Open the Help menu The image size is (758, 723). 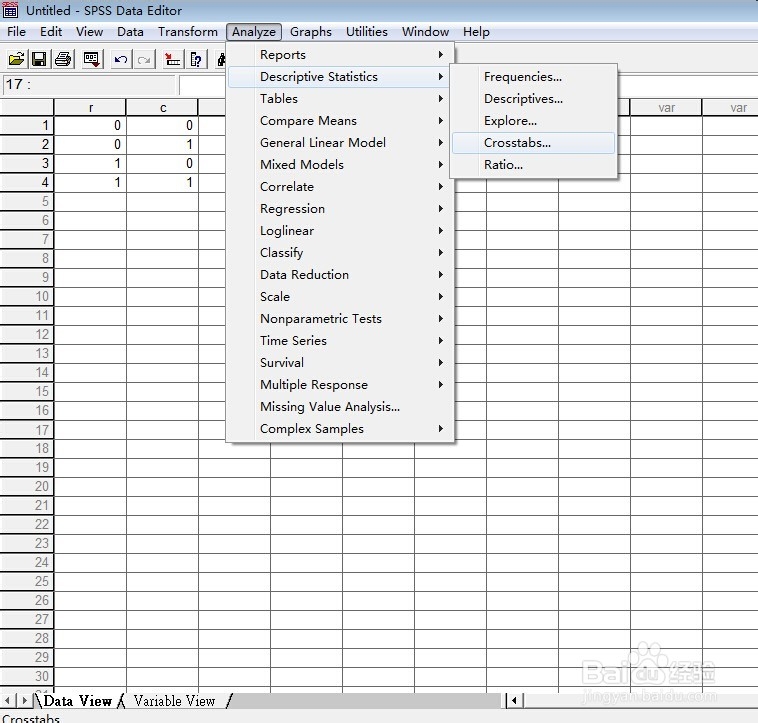click(476, 32)
